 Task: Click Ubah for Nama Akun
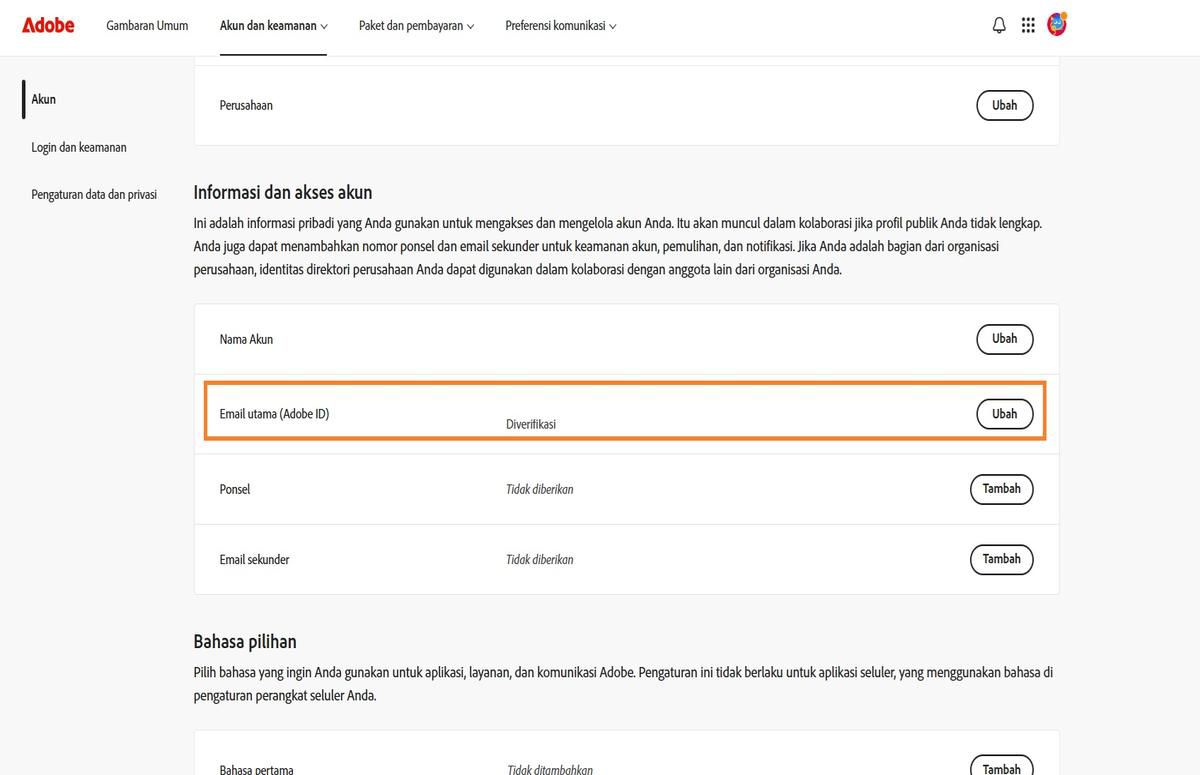[x=1004, y=339]
